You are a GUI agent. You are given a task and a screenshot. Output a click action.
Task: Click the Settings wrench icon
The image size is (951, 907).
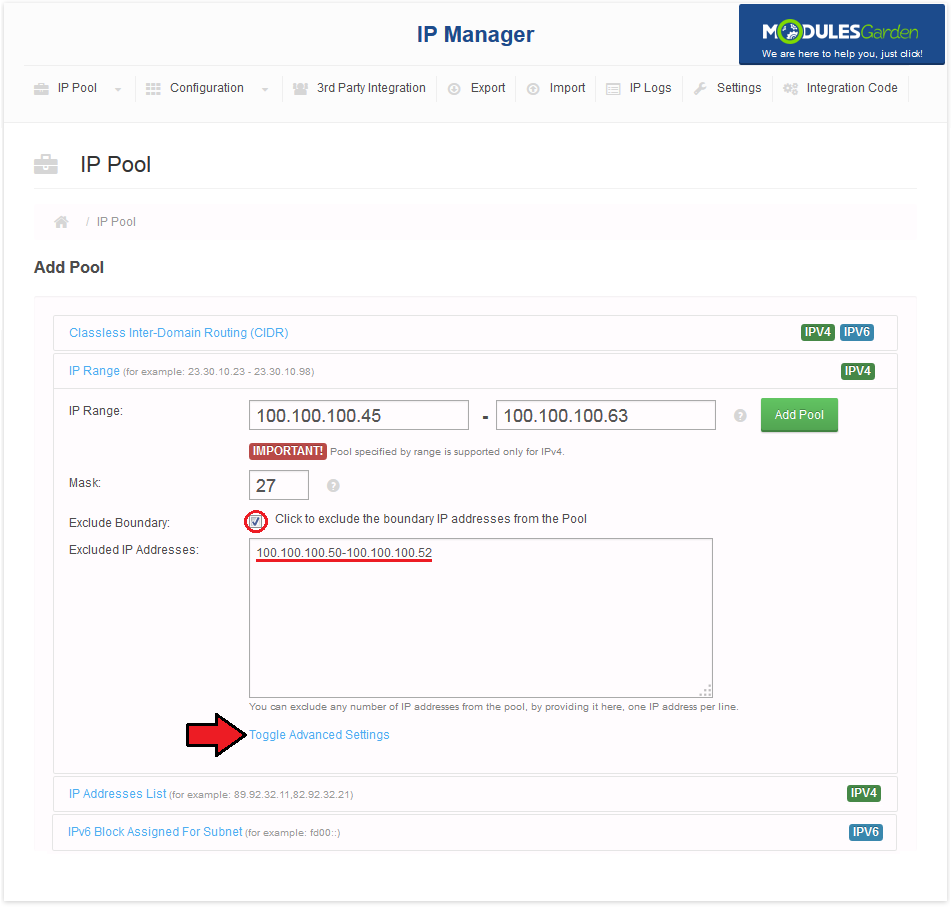coord(700,89)
